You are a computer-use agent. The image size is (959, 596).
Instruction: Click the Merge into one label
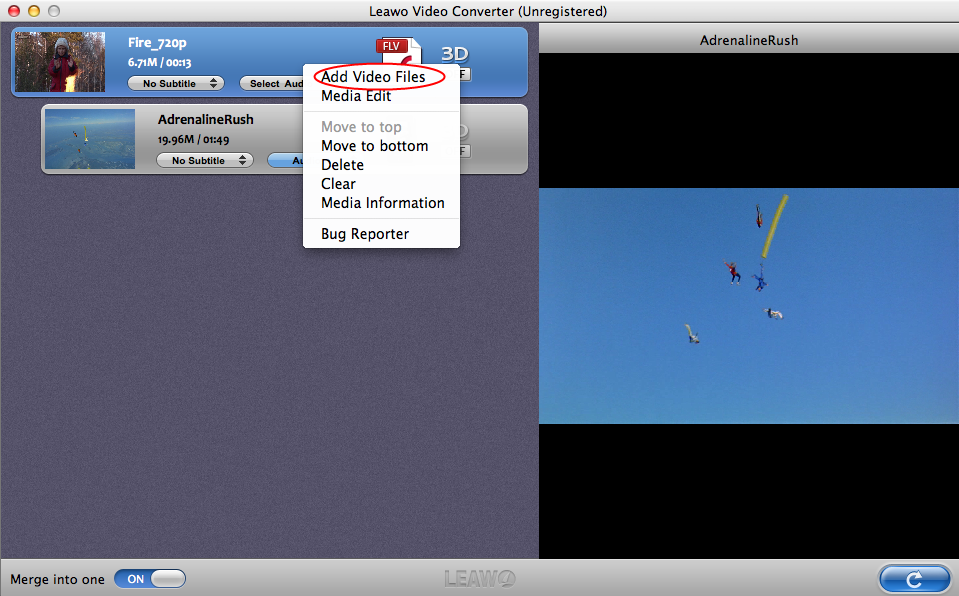click(x=57, y=579)
